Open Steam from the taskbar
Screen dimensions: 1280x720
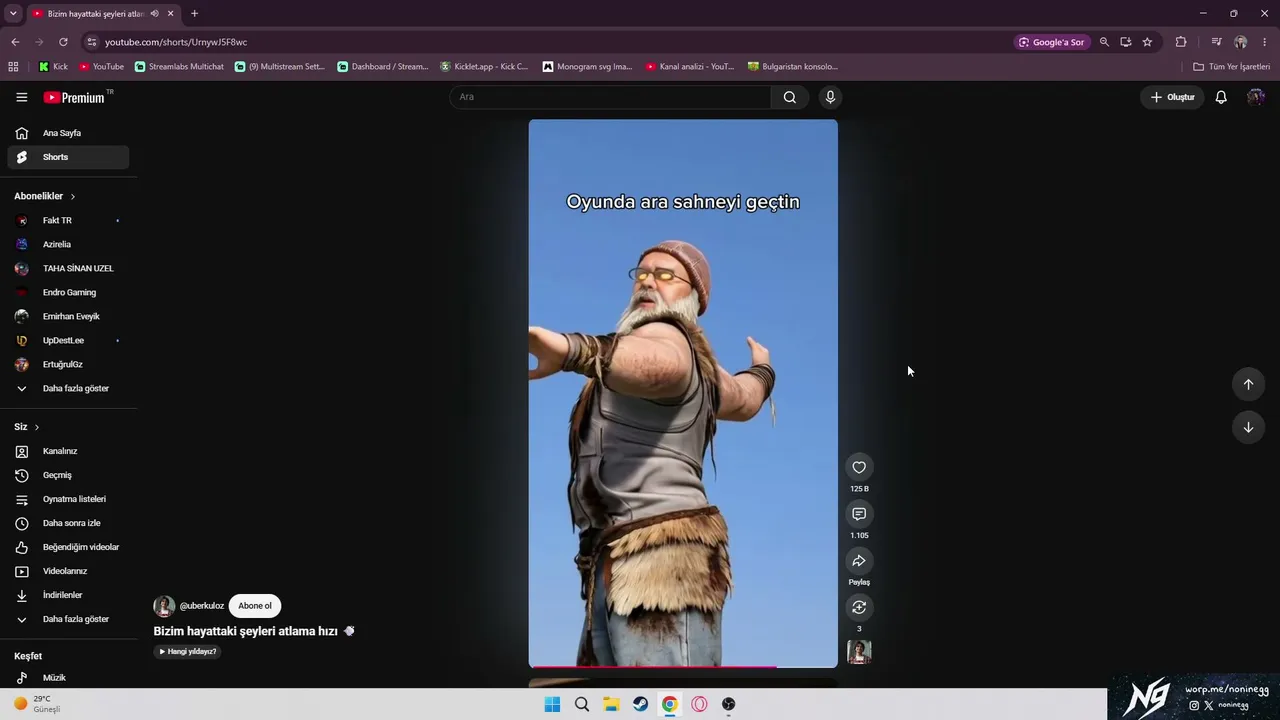640,704
